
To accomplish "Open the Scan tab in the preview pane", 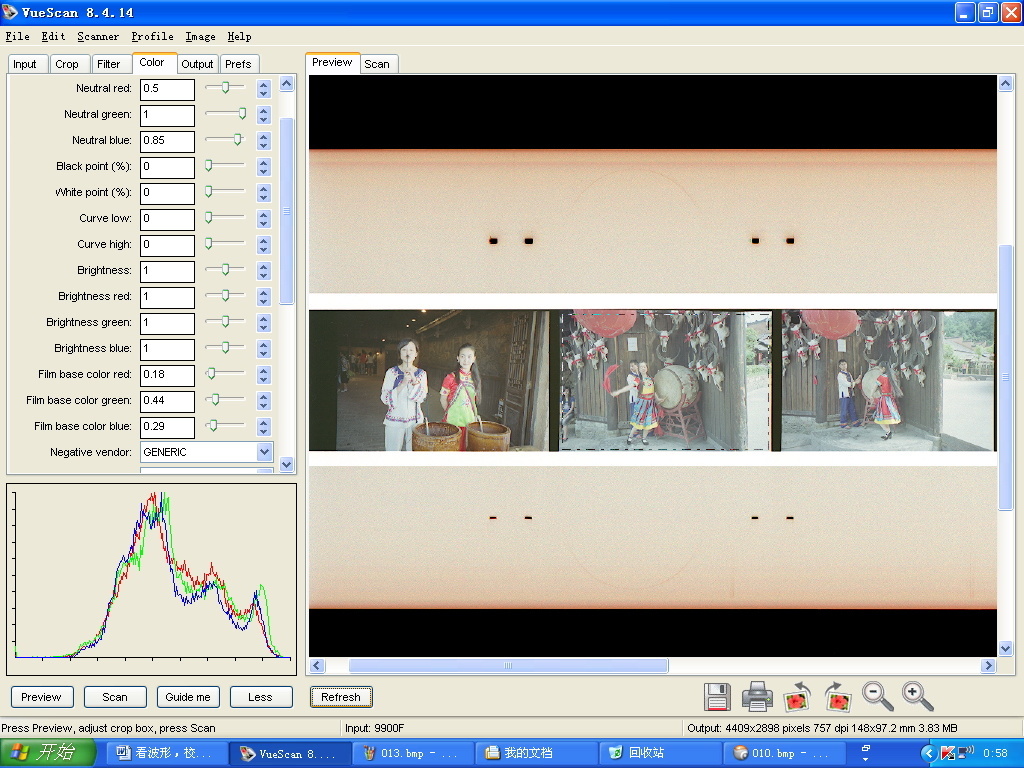I will coord(377,64).
